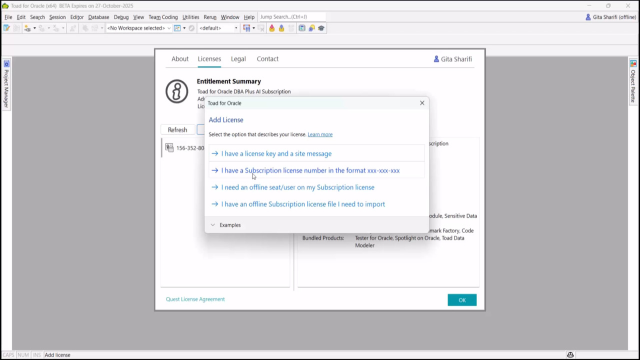Image resolution: width=640 pixels, height=360 pixels.
Task: Expand the No Workspace selected dropdown
Action: point(169,28)
